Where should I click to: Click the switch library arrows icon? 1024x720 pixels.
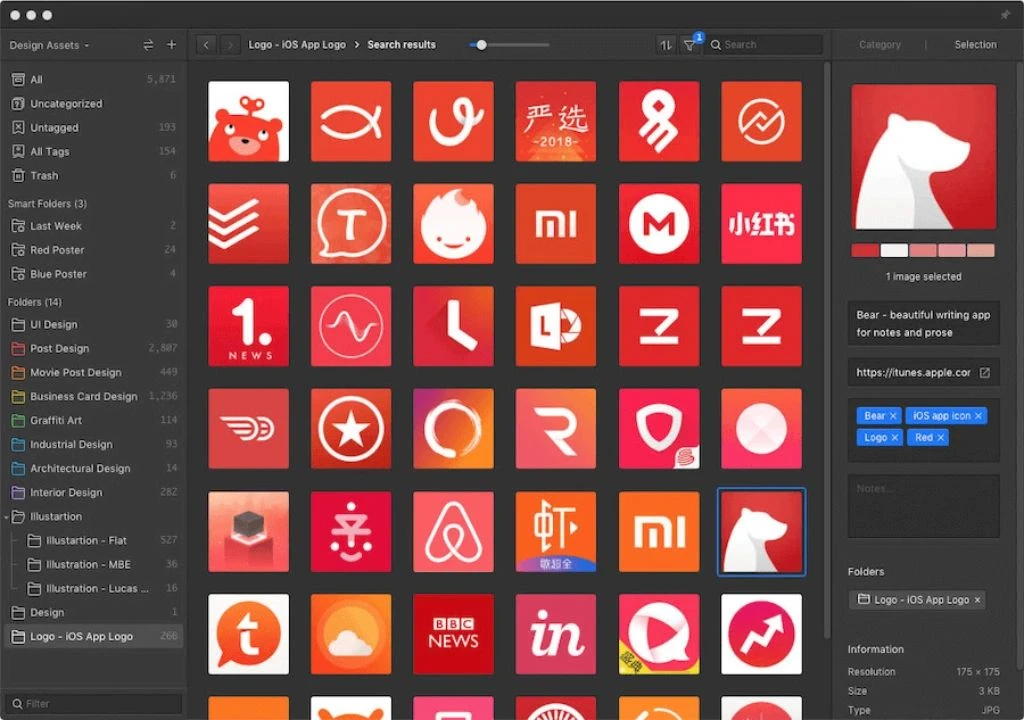148,45
